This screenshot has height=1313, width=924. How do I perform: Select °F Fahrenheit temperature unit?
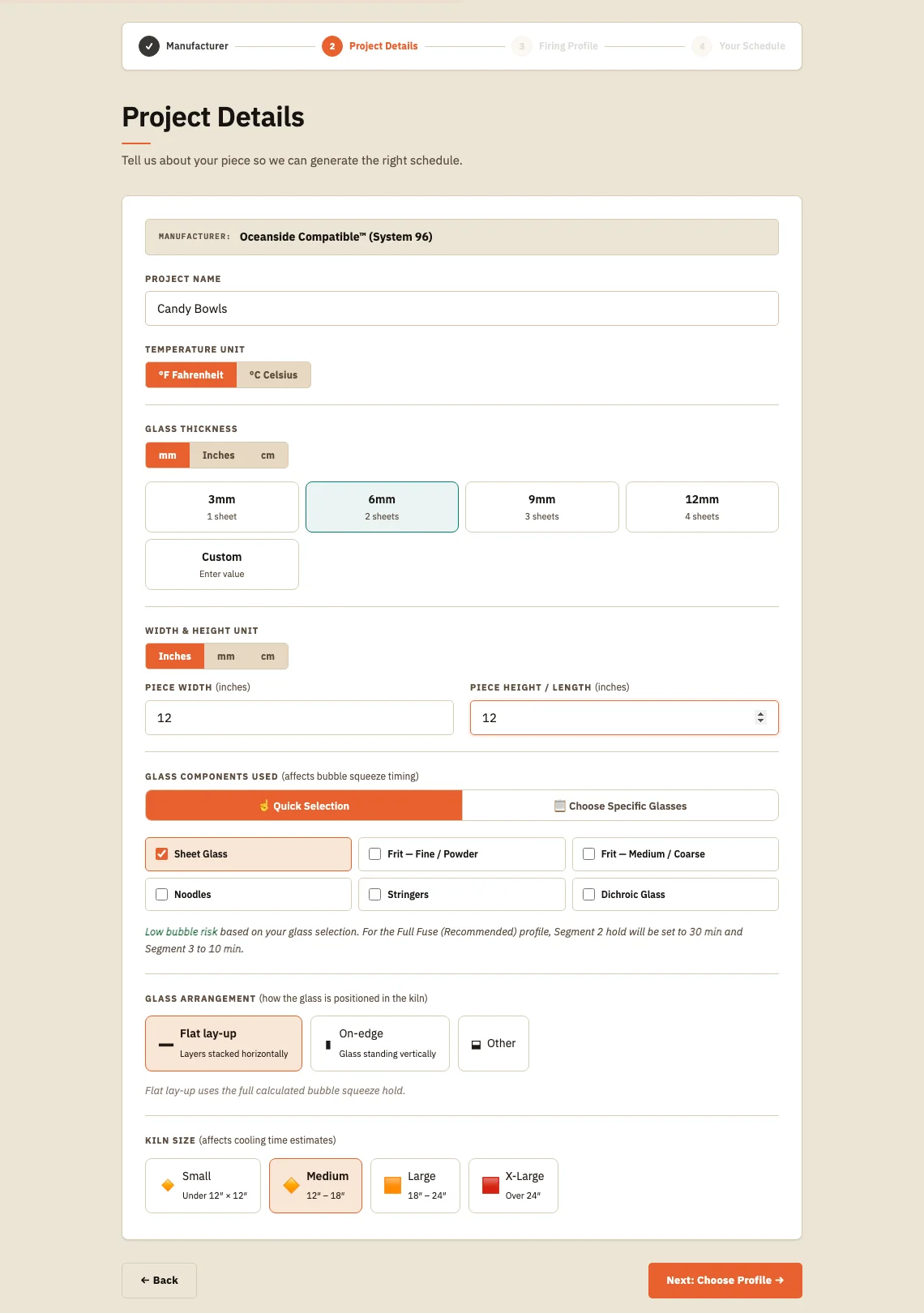pyautogui.click(x=191, y=375)
